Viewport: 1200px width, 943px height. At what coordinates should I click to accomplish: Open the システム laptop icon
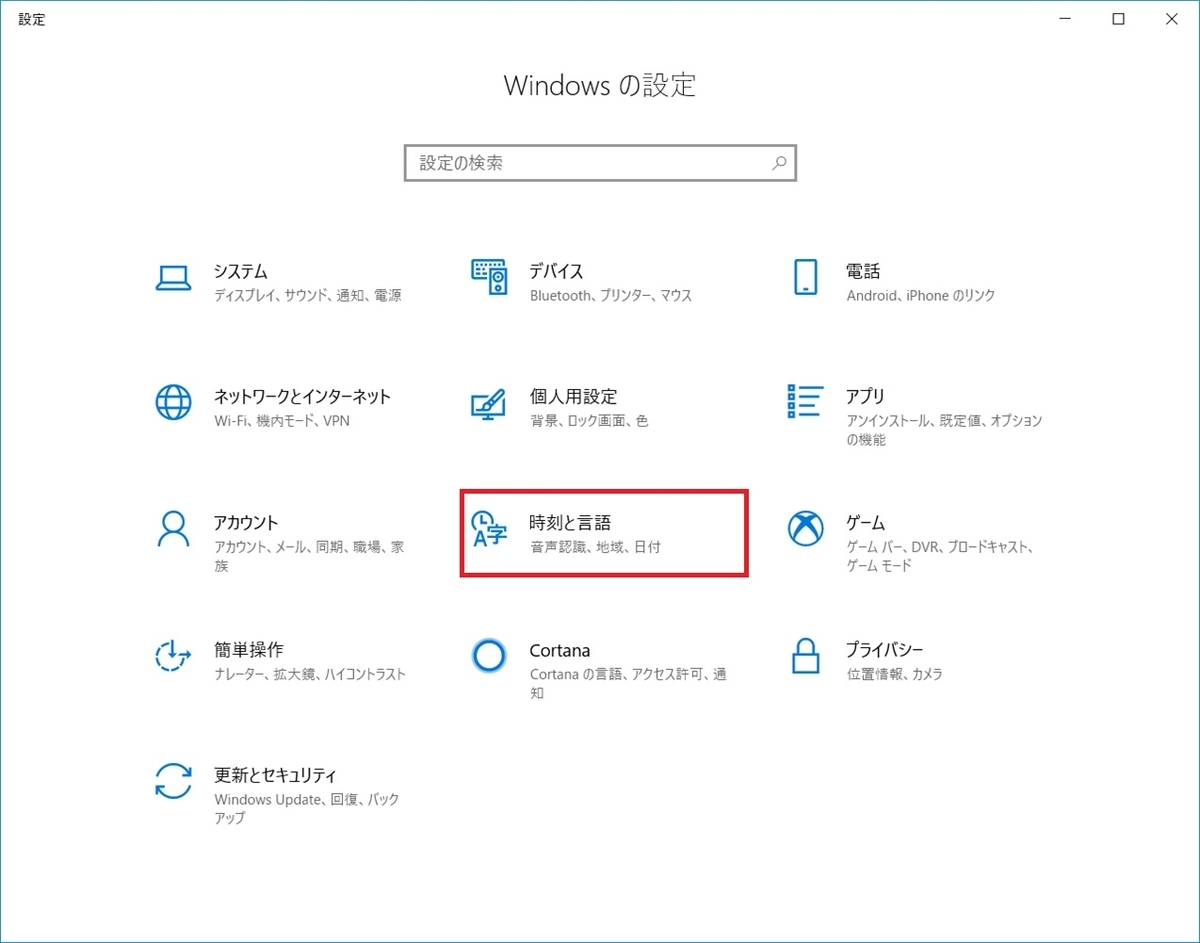click(x=173, y=278)
